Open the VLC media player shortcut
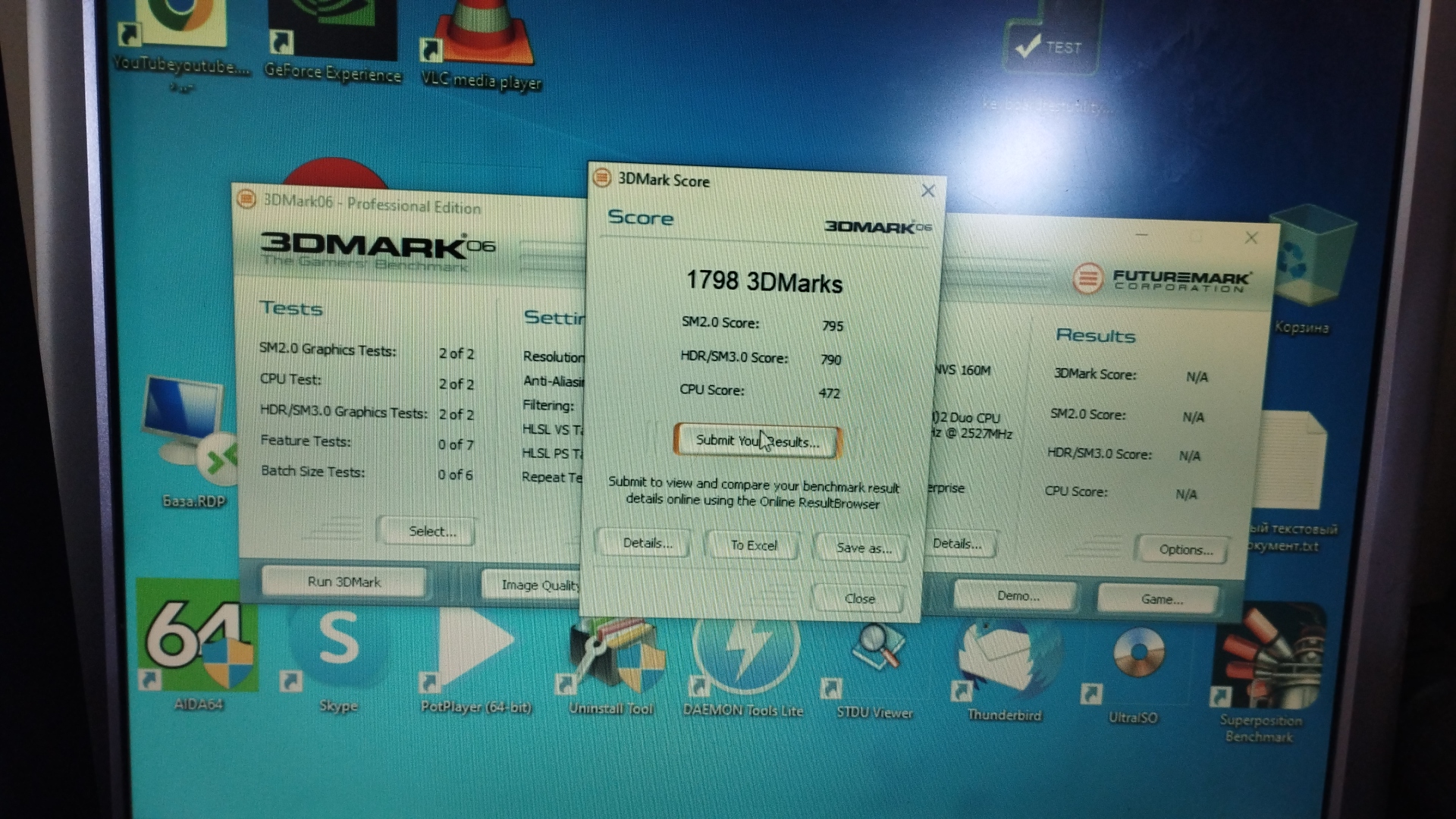This screenshot has width=1456, height=819. point(482,44)
